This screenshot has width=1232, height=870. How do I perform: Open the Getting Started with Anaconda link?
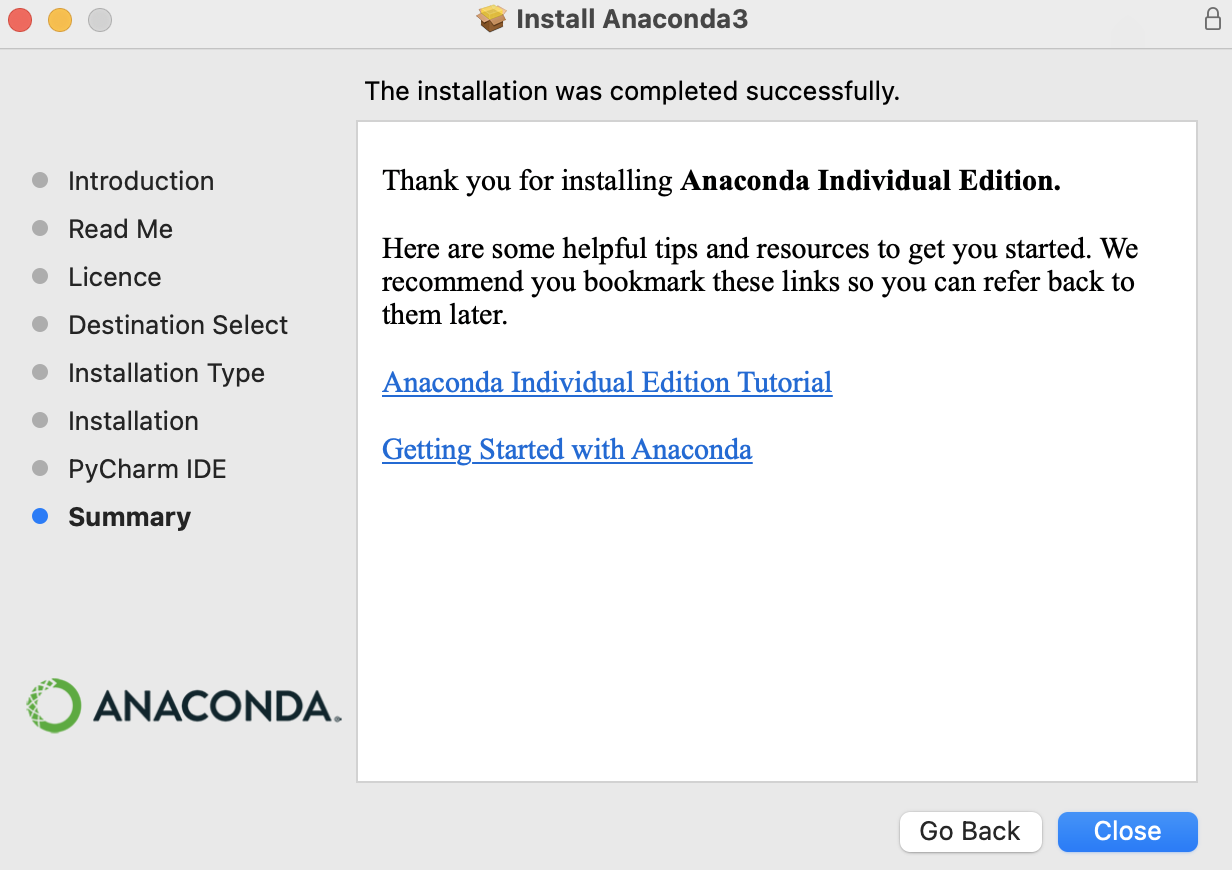(x=567, y=450)
